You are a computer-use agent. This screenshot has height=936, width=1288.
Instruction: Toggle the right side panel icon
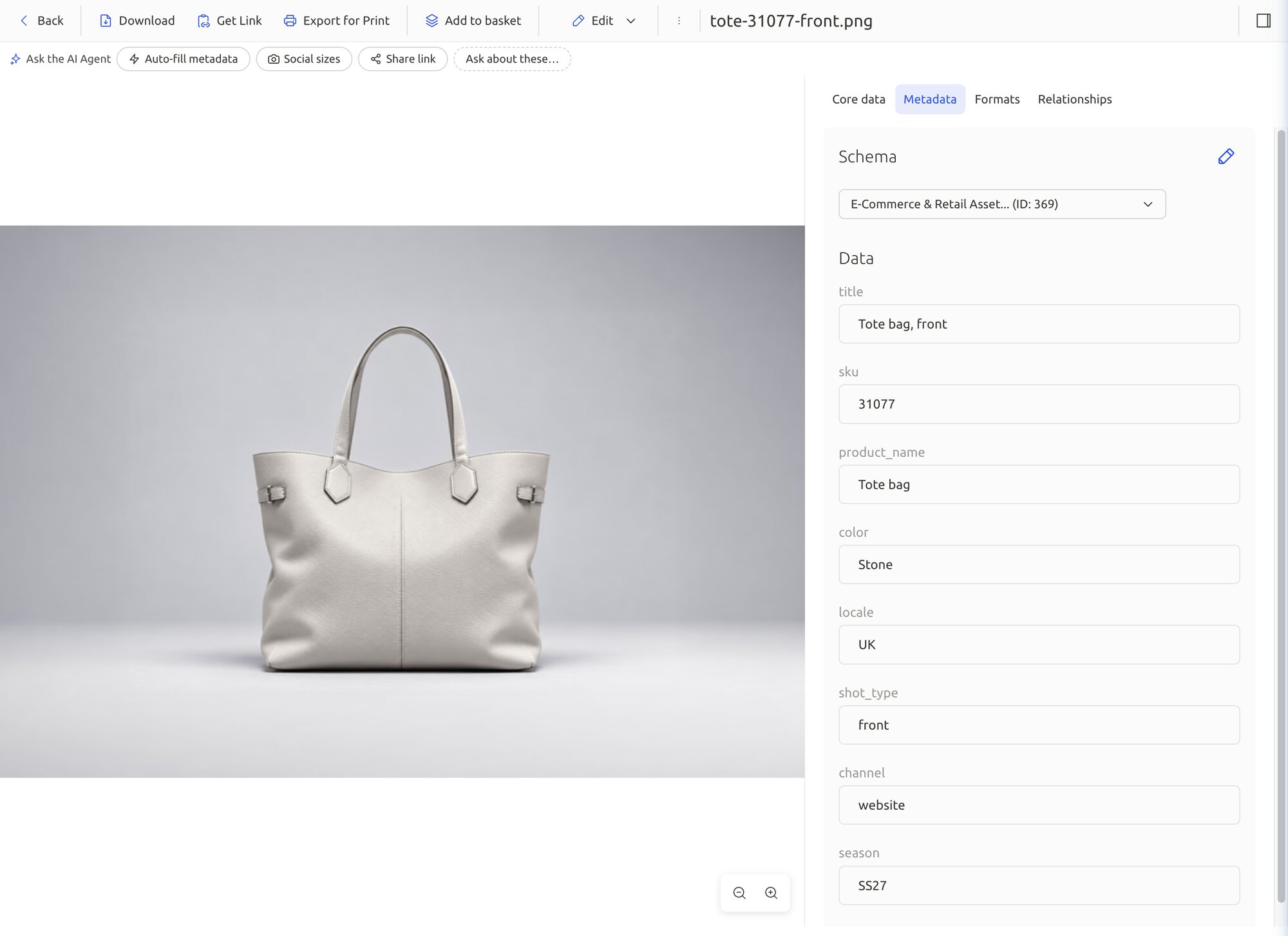pyautogui.click(x=1264, y=21)
